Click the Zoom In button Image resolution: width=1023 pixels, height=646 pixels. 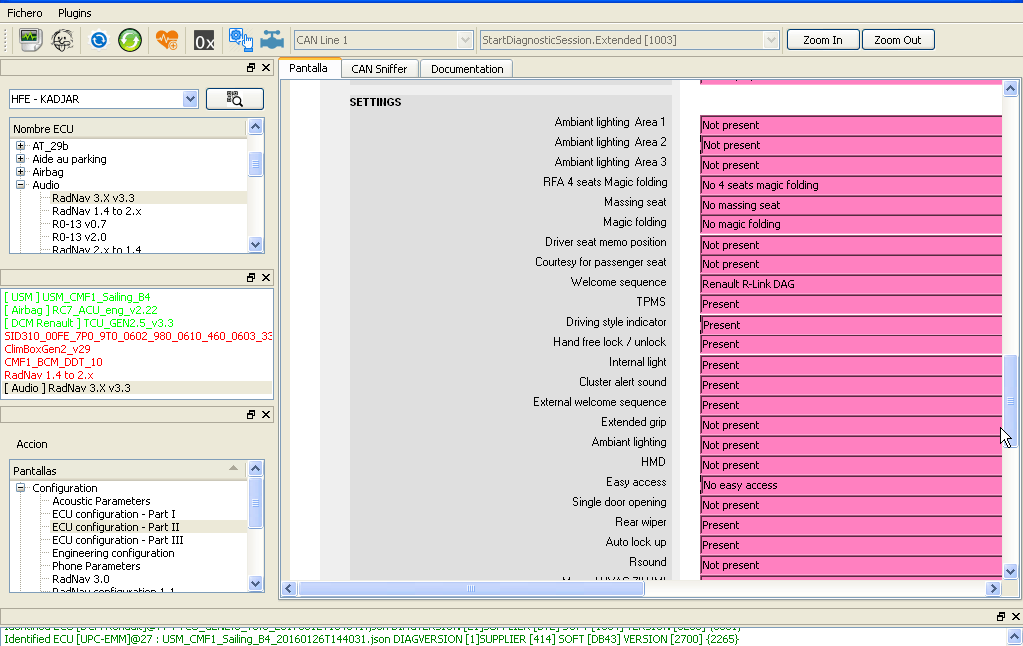click(823, 40)
